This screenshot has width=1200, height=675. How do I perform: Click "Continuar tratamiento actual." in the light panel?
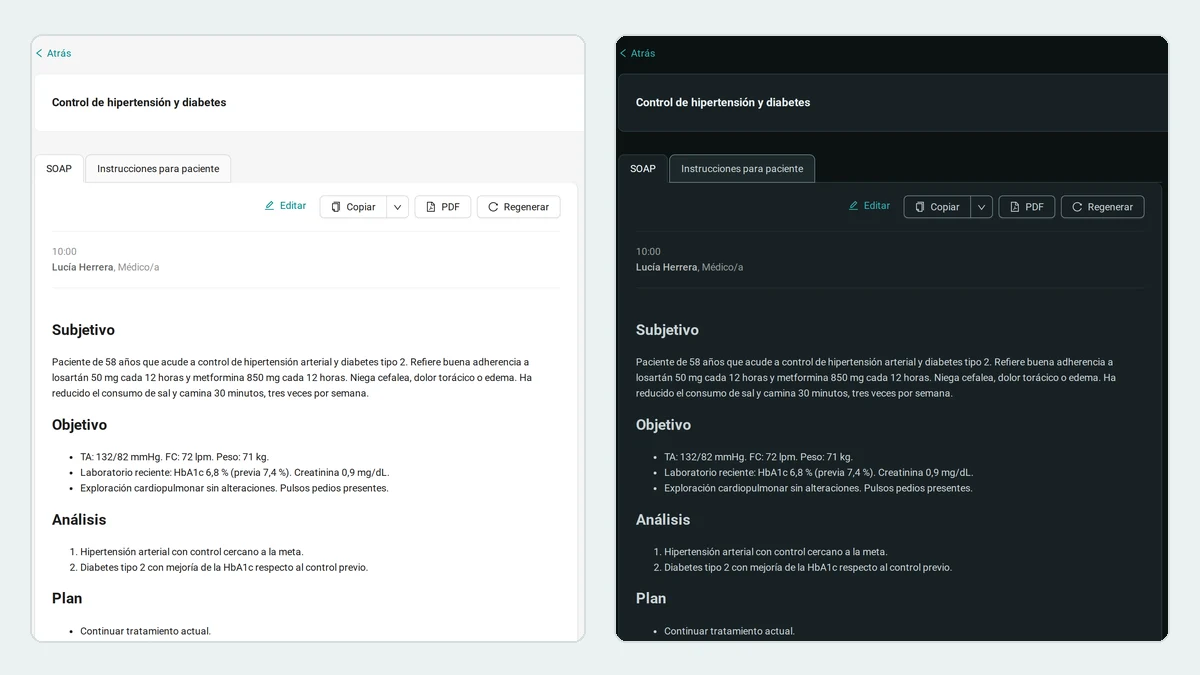[x=145, y=632]
